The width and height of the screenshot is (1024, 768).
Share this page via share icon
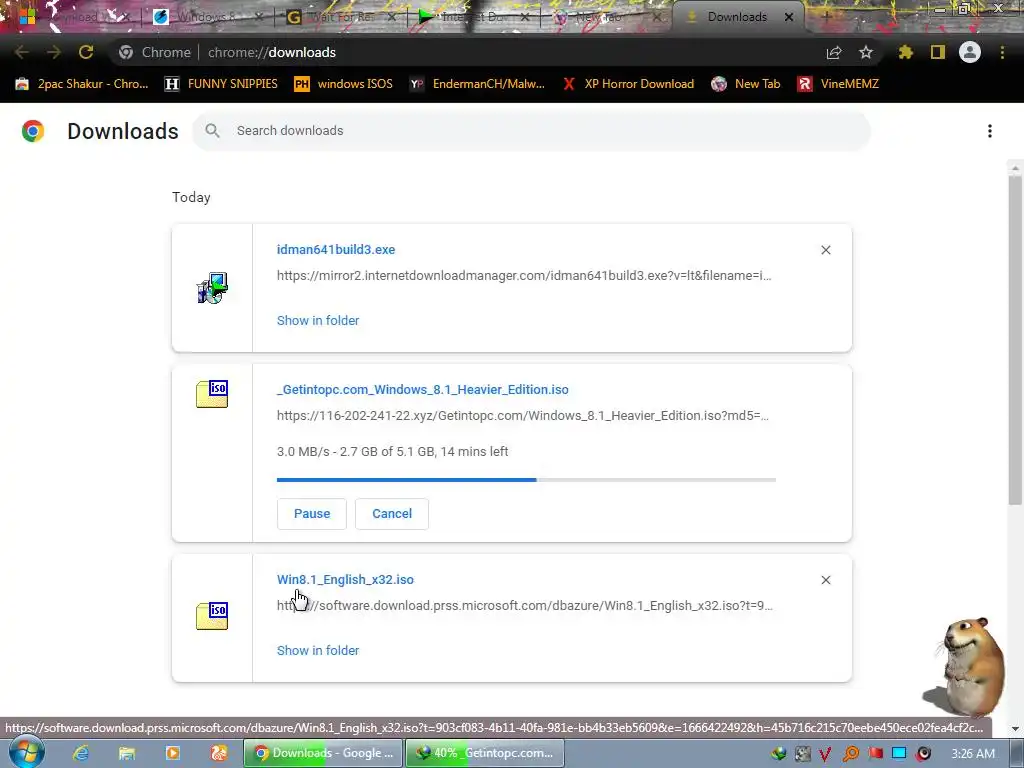click(834, 52)
